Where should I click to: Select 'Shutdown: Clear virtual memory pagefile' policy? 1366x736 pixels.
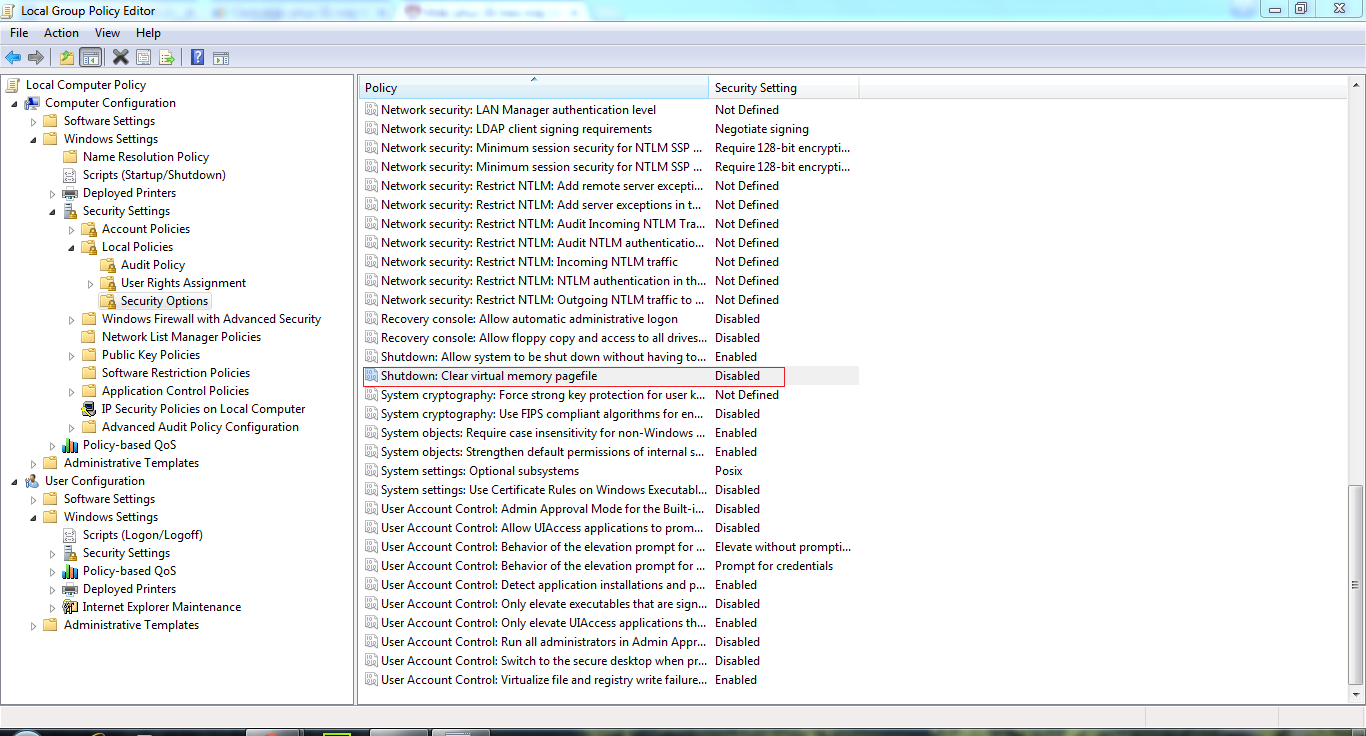click(x=488, y=376)
